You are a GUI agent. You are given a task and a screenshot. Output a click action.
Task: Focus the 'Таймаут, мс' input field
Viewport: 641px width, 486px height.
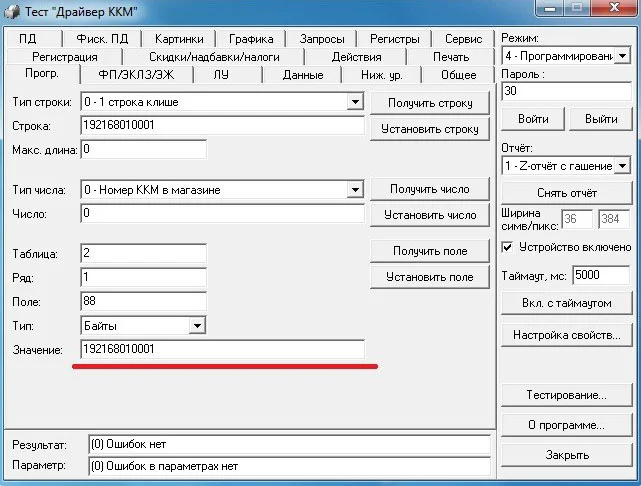point(601,275)
